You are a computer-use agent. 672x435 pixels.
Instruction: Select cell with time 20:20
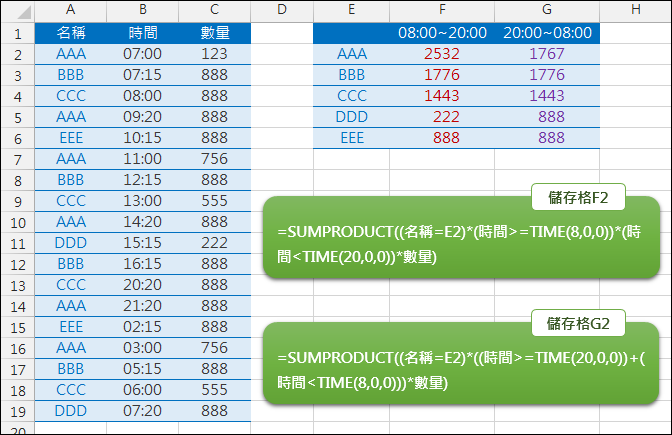[143, 285]
